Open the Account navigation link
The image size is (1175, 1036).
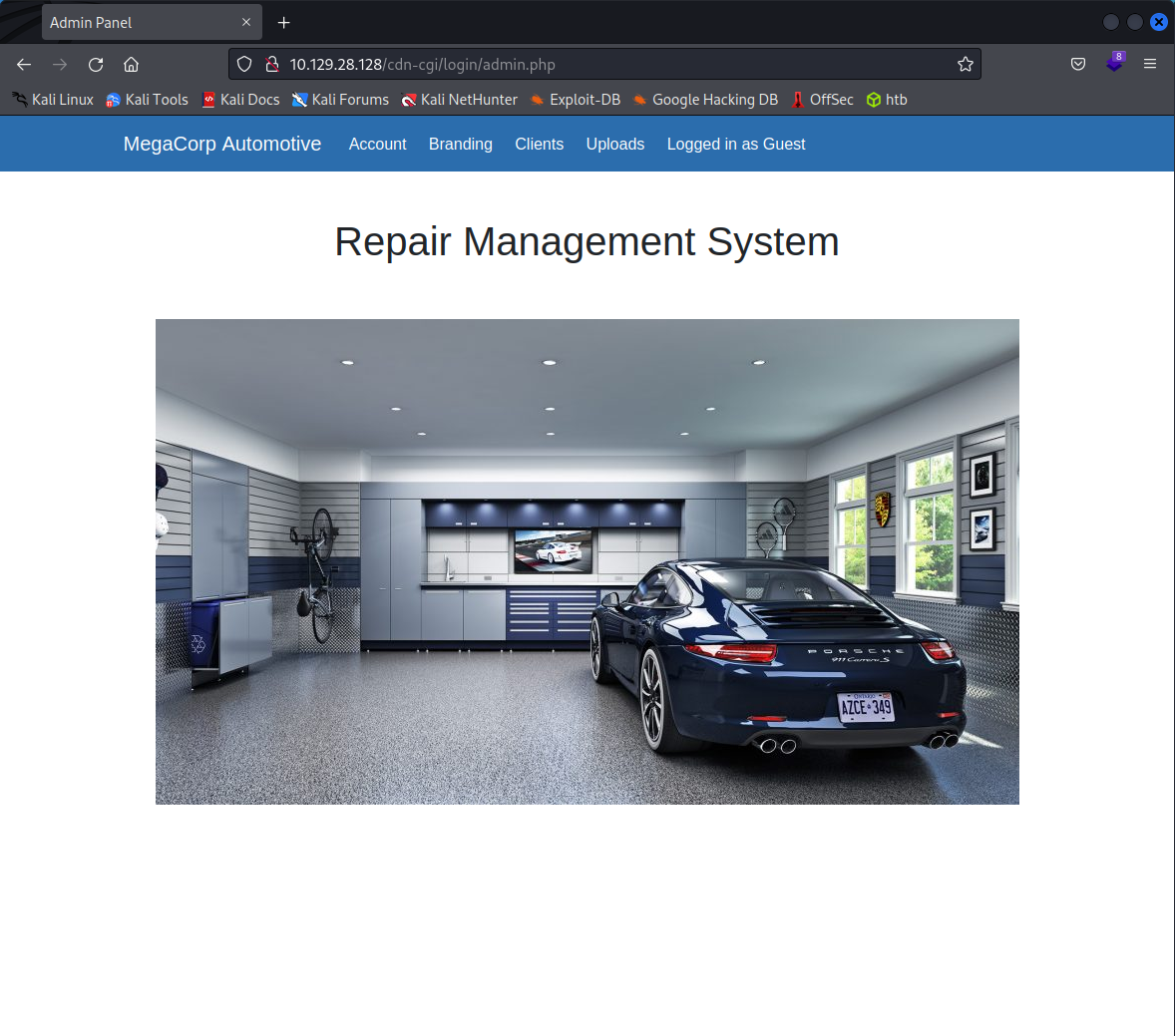[x=377, y=145]
